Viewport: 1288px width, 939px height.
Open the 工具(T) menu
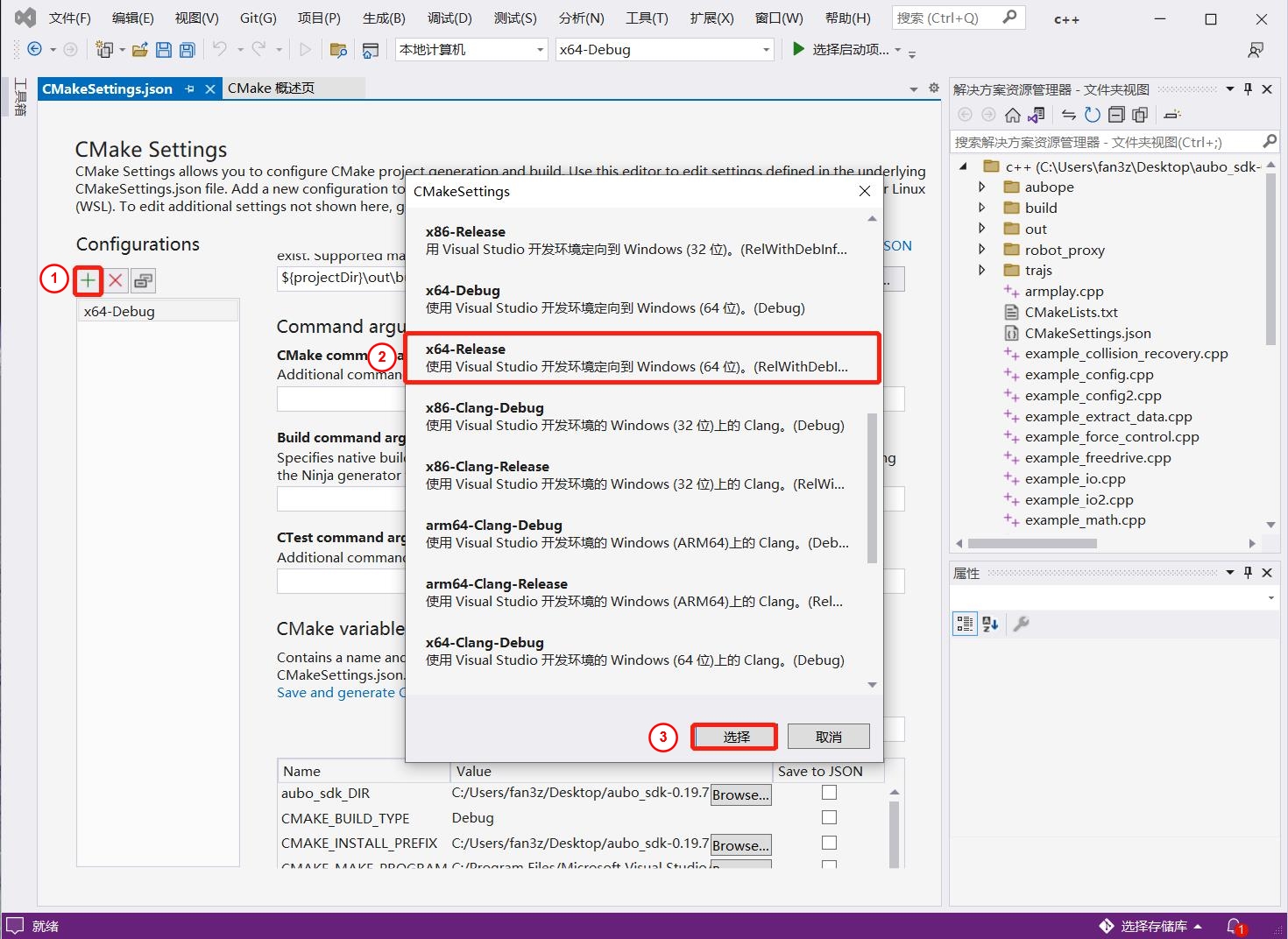647,18
